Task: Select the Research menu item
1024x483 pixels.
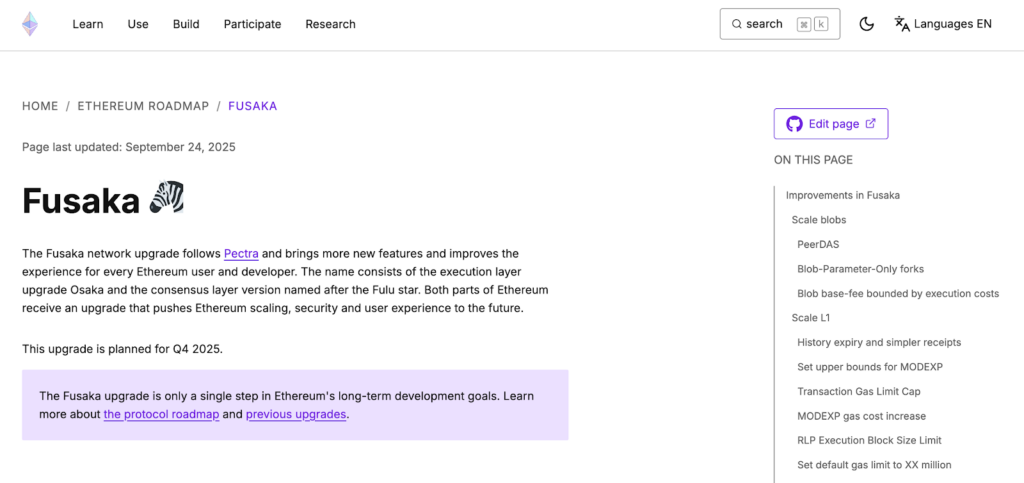Action: coord(330,24)
